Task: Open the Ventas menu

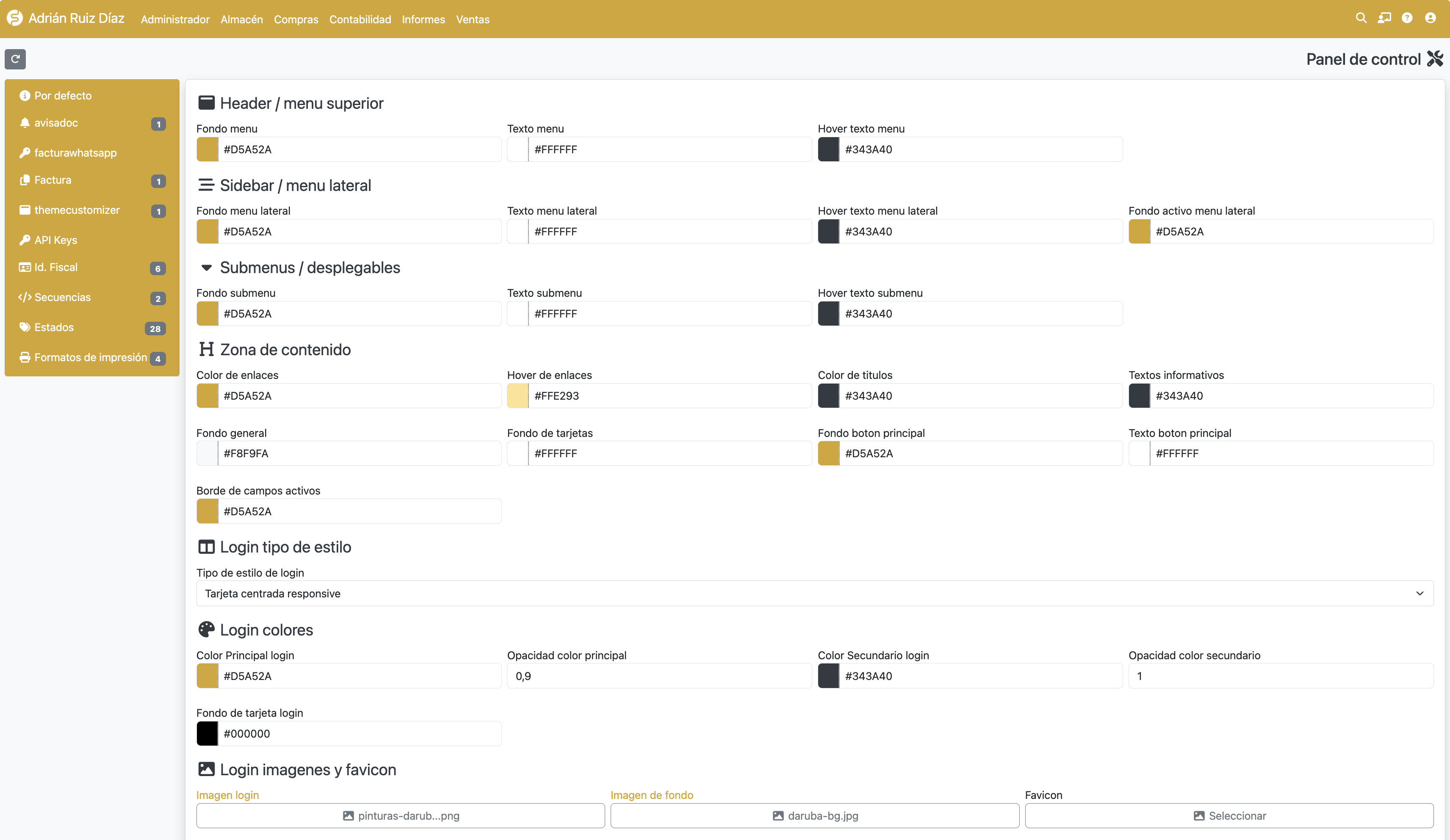Action: coord(473,19)
